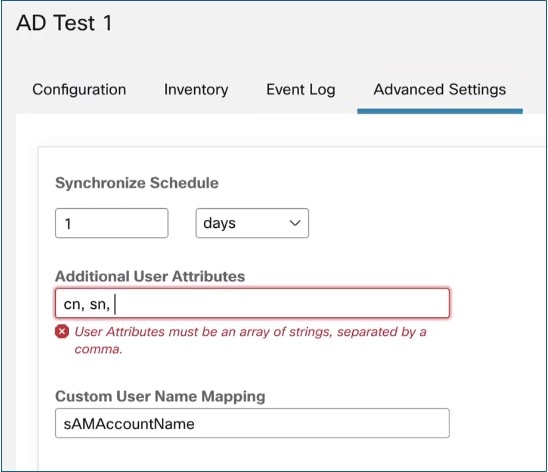The height and width of the screenshot is (472, 548).
Task: Open the Inventory tab
Action: 196,89
